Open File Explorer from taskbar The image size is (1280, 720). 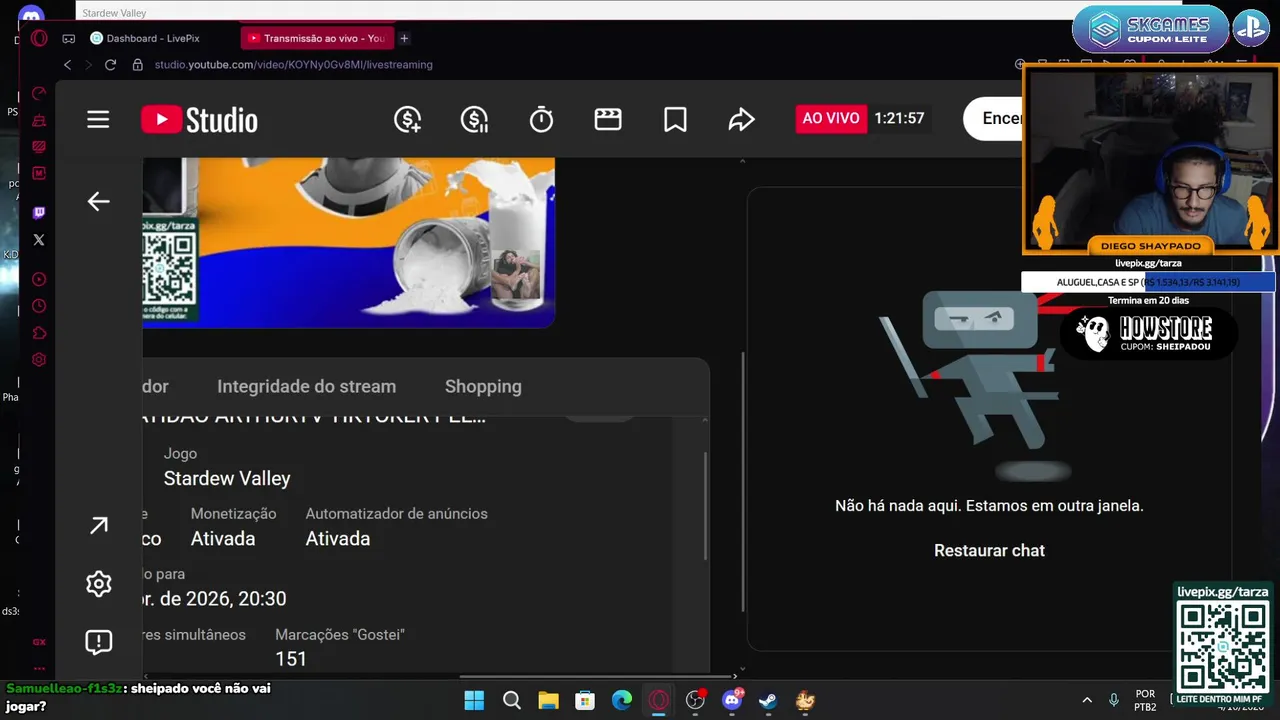click(x=548, y=701)
